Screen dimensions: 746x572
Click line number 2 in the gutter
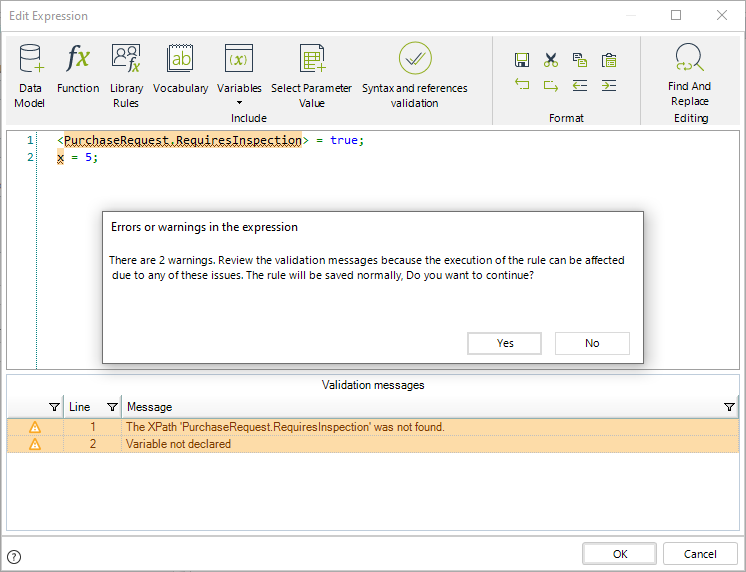click(30, 157)
